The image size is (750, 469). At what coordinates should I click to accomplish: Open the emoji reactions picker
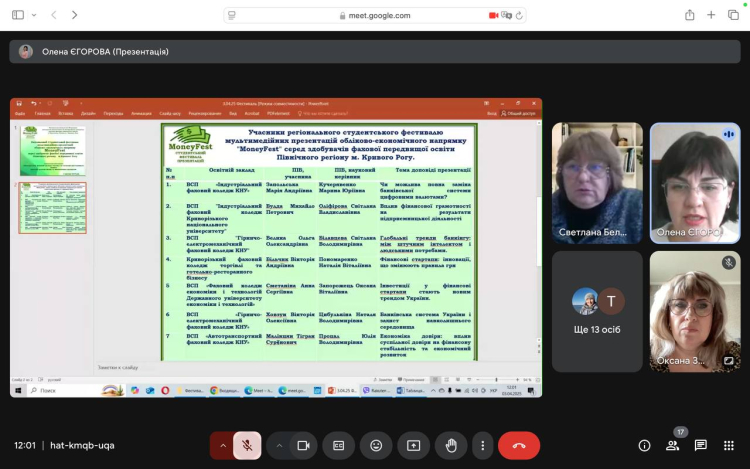coord(376,445)
